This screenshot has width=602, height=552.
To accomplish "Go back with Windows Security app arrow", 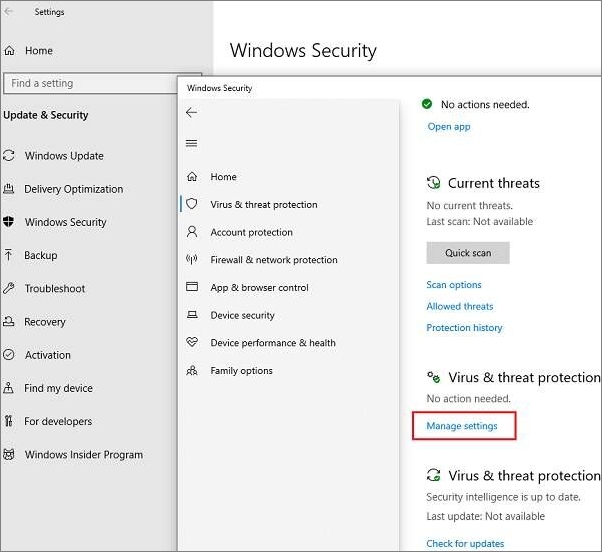I will [x=191, y=112].
